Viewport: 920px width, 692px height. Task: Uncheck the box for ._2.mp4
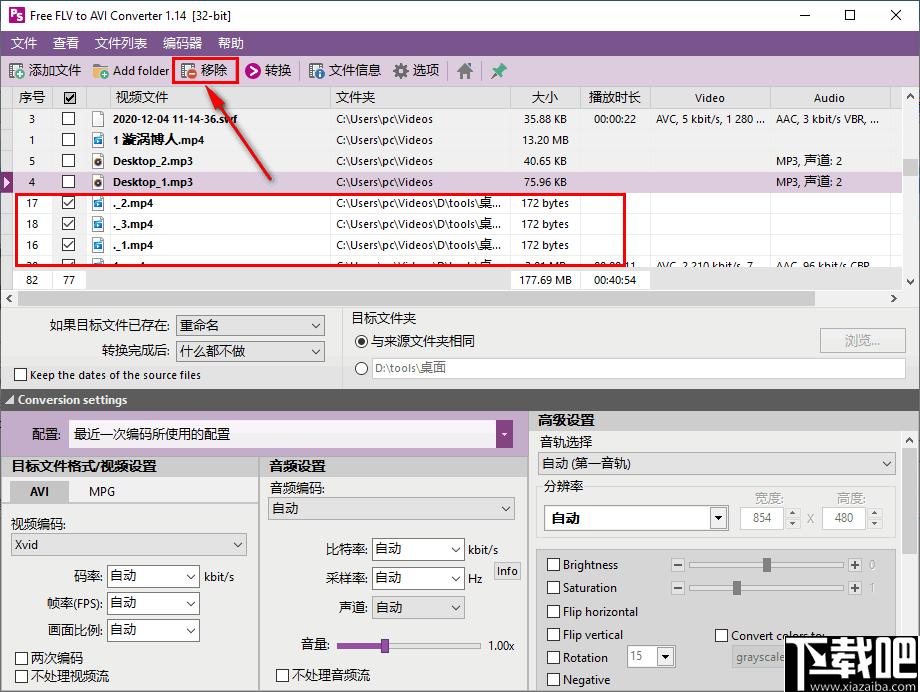(69, 203)
